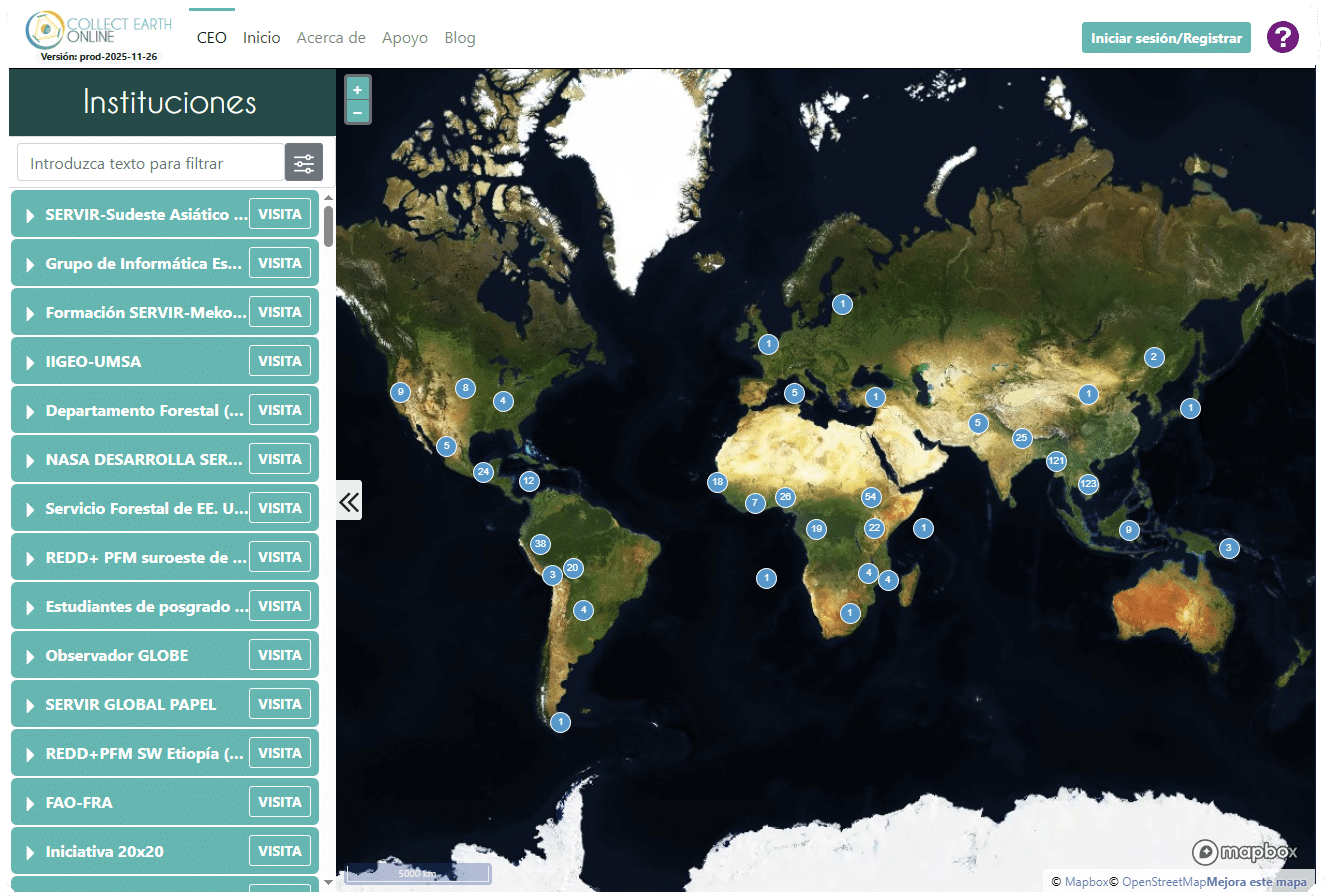Screen dimensions: 1326x896
Task: Go to the Acerca de page
Action: click(x=331, y=38)
